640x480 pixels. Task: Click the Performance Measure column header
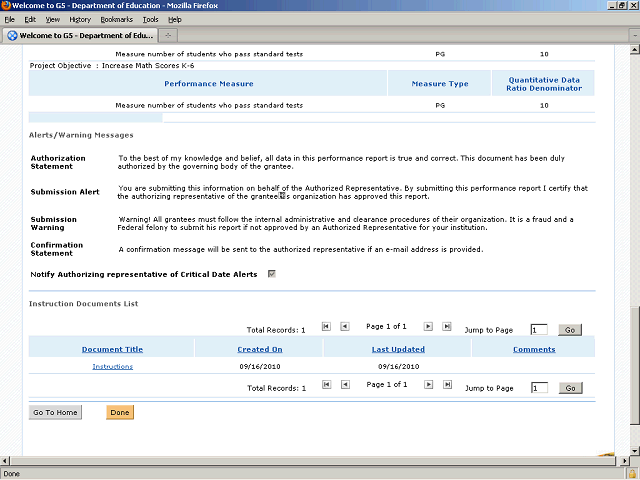coord(209,84)
